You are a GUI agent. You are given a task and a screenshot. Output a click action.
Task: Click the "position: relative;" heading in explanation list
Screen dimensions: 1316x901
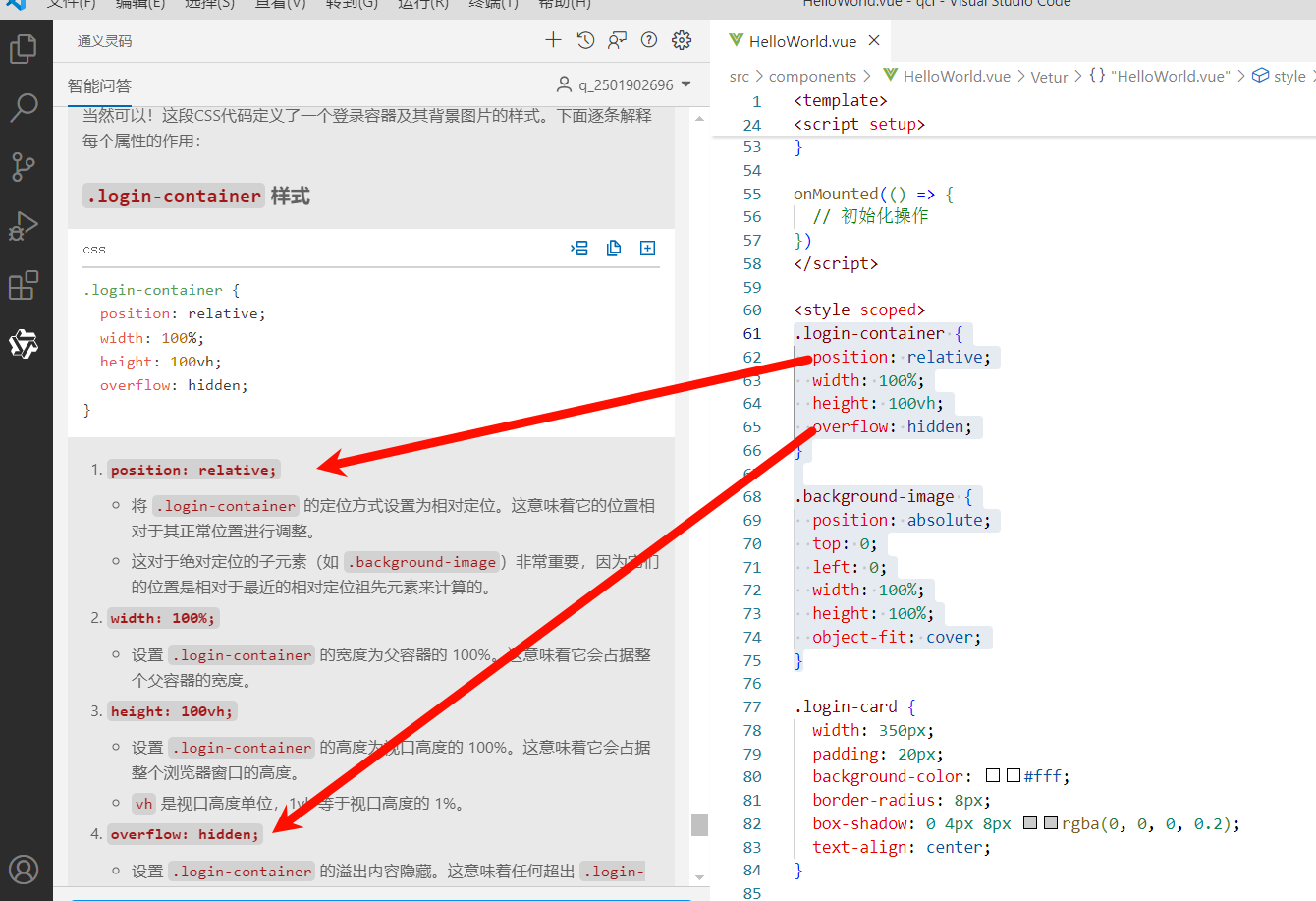point(193,470)
